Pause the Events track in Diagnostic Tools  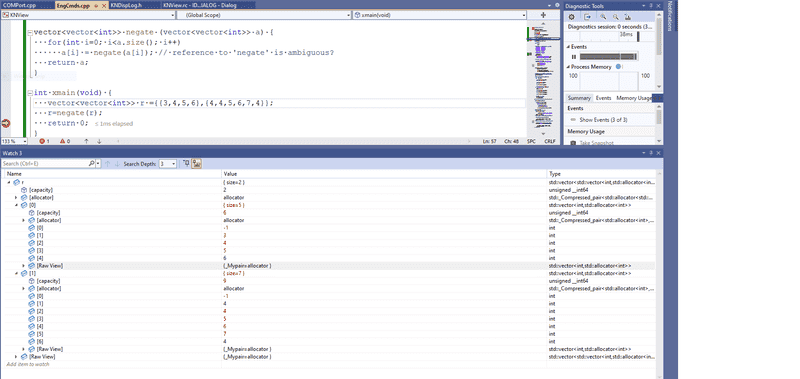[x=574, y=57]
